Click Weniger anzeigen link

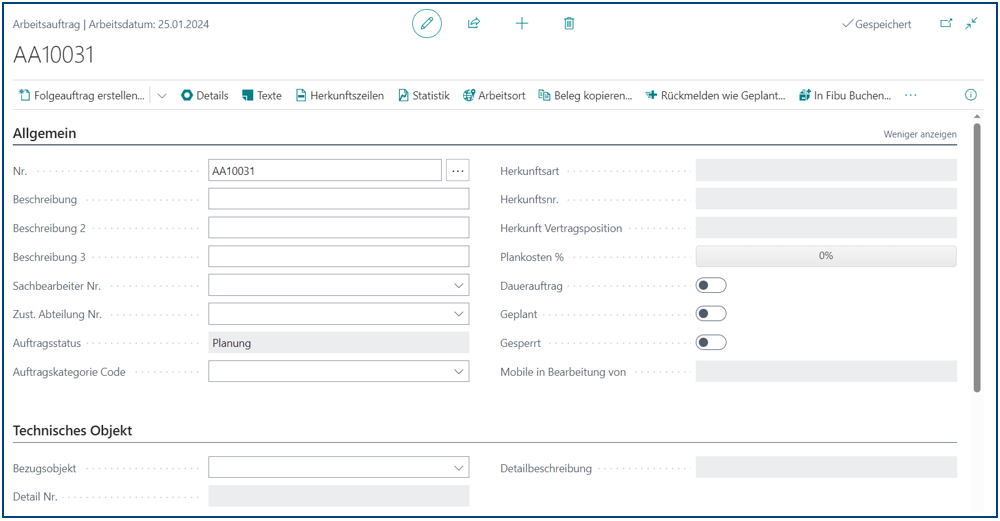tap(920, 134)
